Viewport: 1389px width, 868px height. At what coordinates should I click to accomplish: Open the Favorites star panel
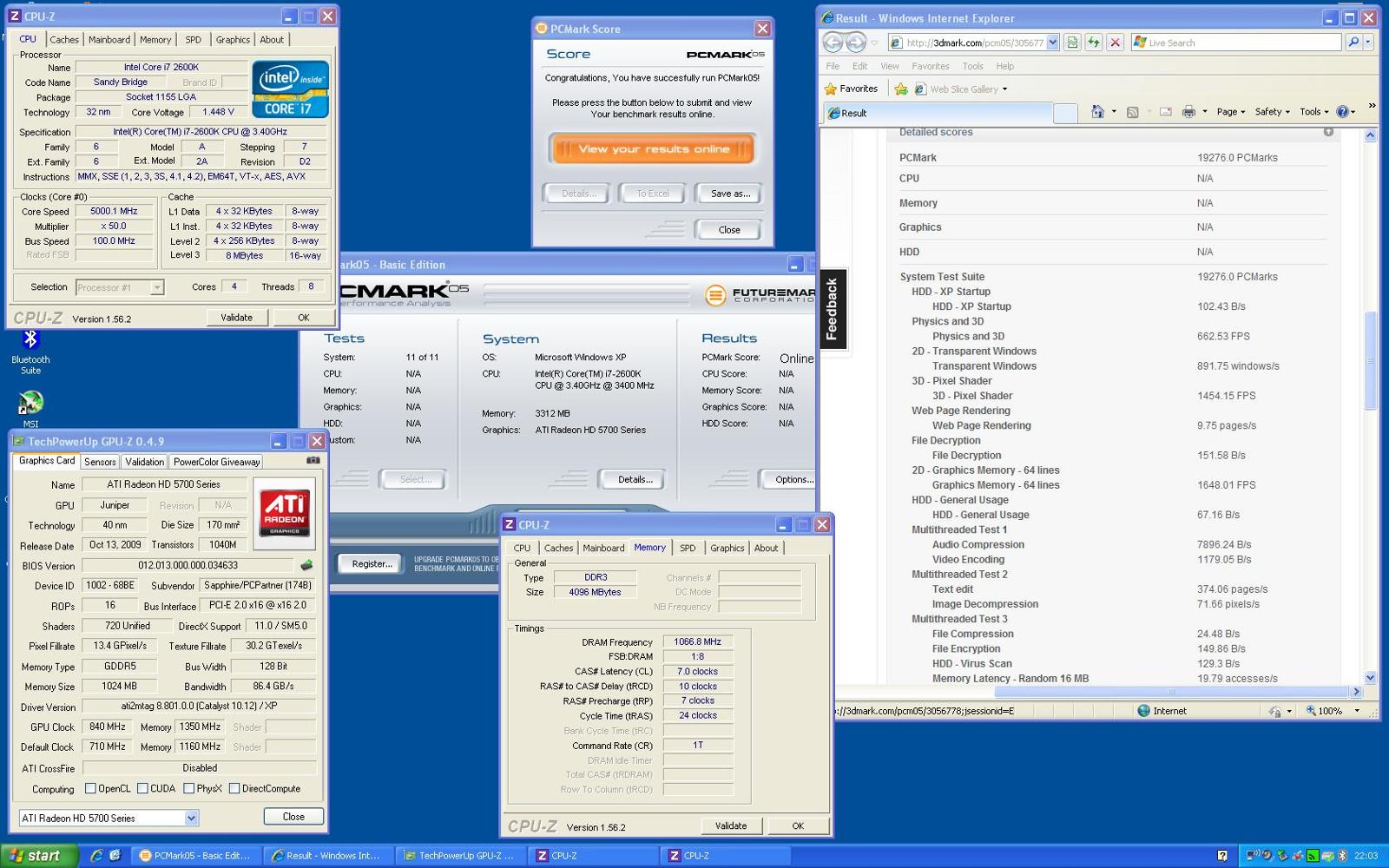[851, 89]
